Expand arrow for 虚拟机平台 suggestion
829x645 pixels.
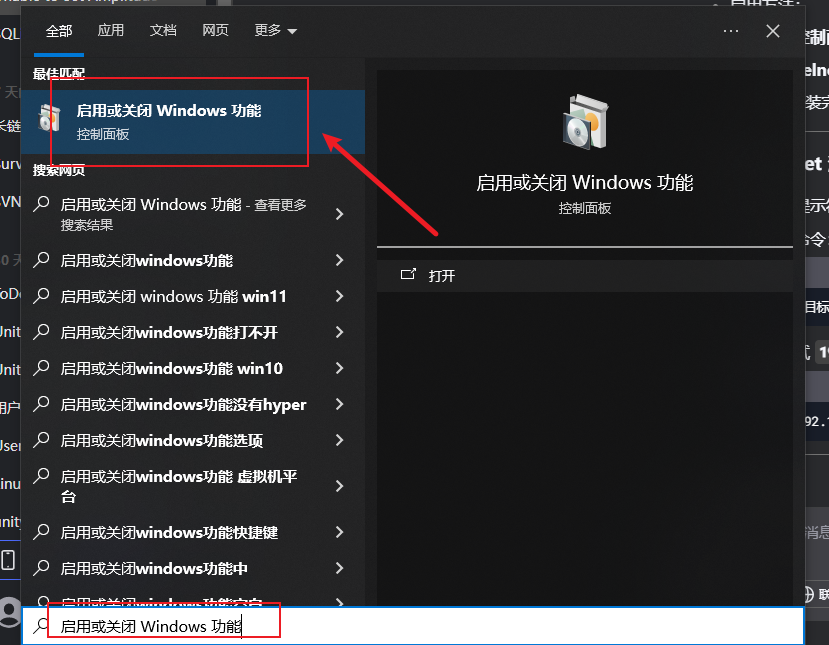339,486
